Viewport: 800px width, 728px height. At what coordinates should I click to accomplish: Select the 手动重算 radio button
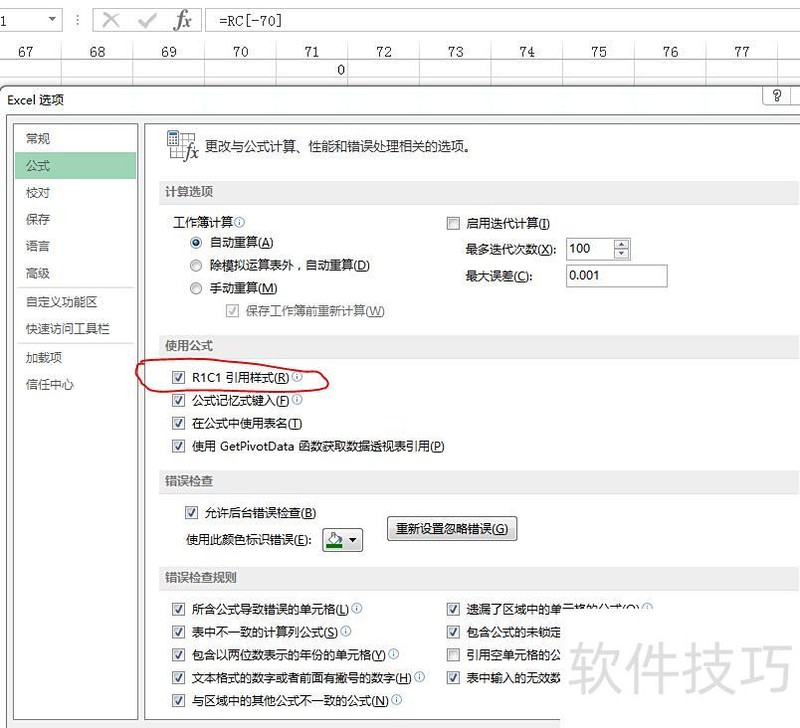point(196,288)
